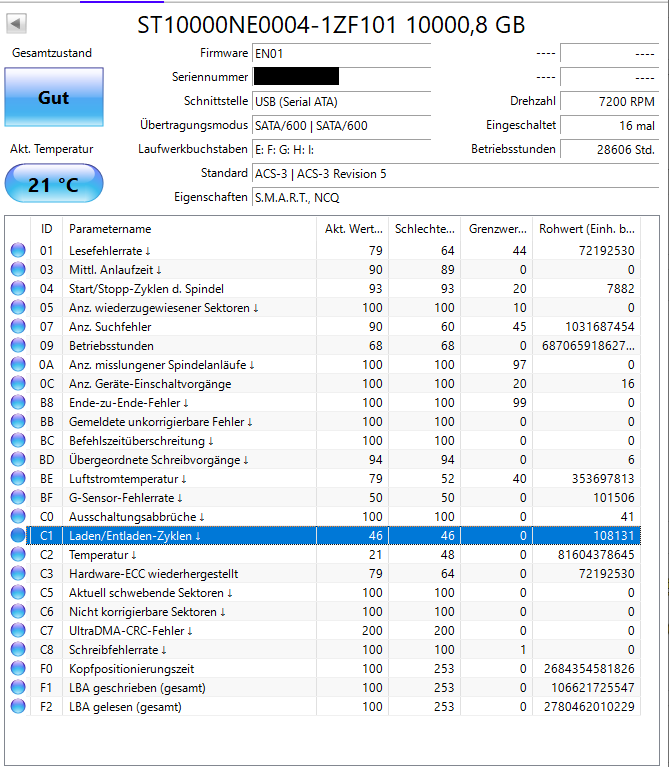Image resolution: width=669 pixels, height=767 pixels.
Task: Click status icon for Mittl. Anlaufzeit row
Action: point(18,270)
